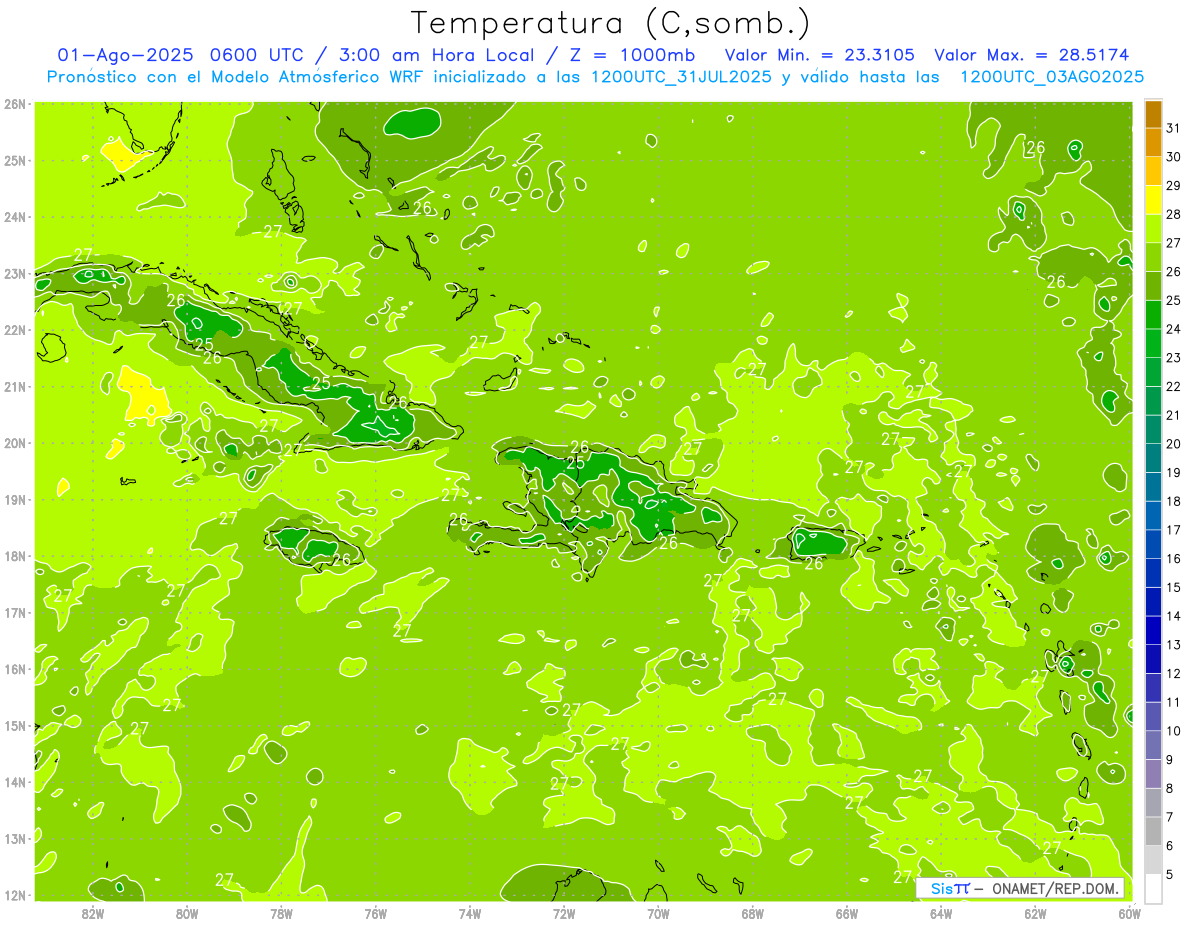The height and width of the screenshot is (927, 1200).
Task: Click the Puerto Rico island outline on the map
Action: 825,543
